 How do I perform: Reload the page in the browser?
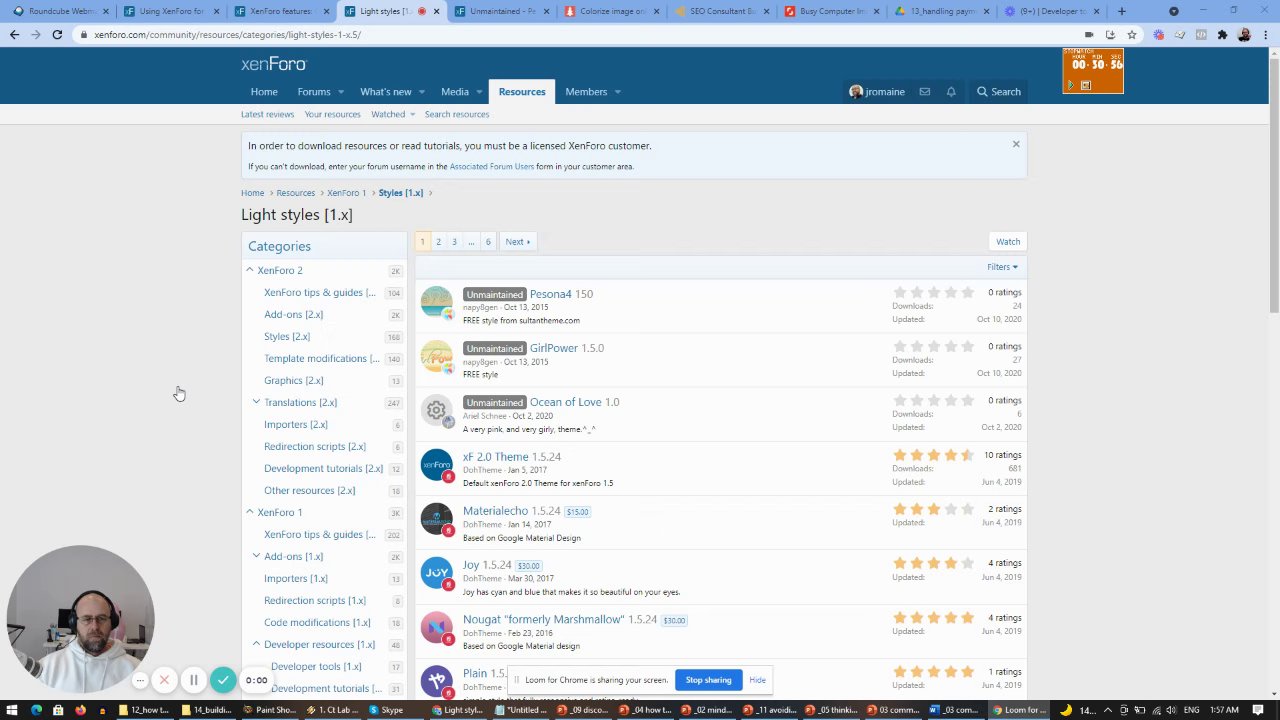click(x=57, y=34)
